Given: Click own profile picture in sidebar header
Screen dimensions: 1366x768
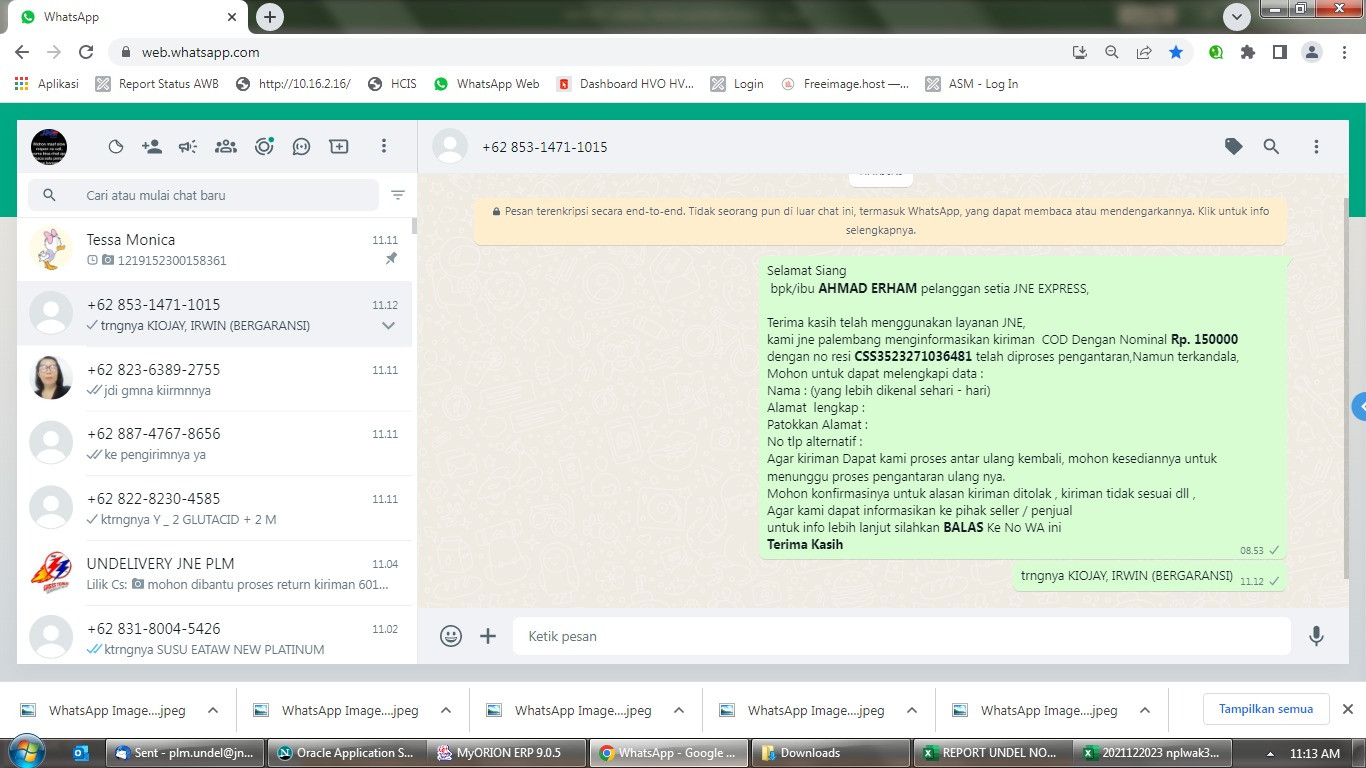Looking at the screenshot, I should point(49,147).
